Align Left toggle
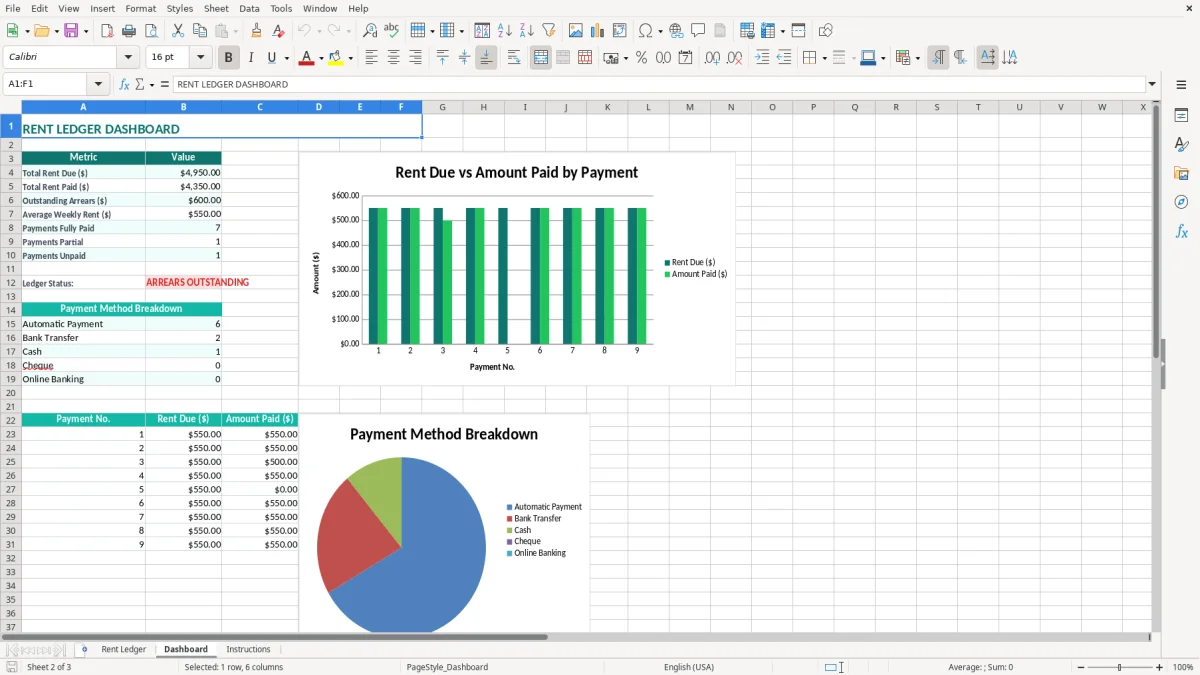This screenshot has width=1200, height=675. (x=372, y=58)
